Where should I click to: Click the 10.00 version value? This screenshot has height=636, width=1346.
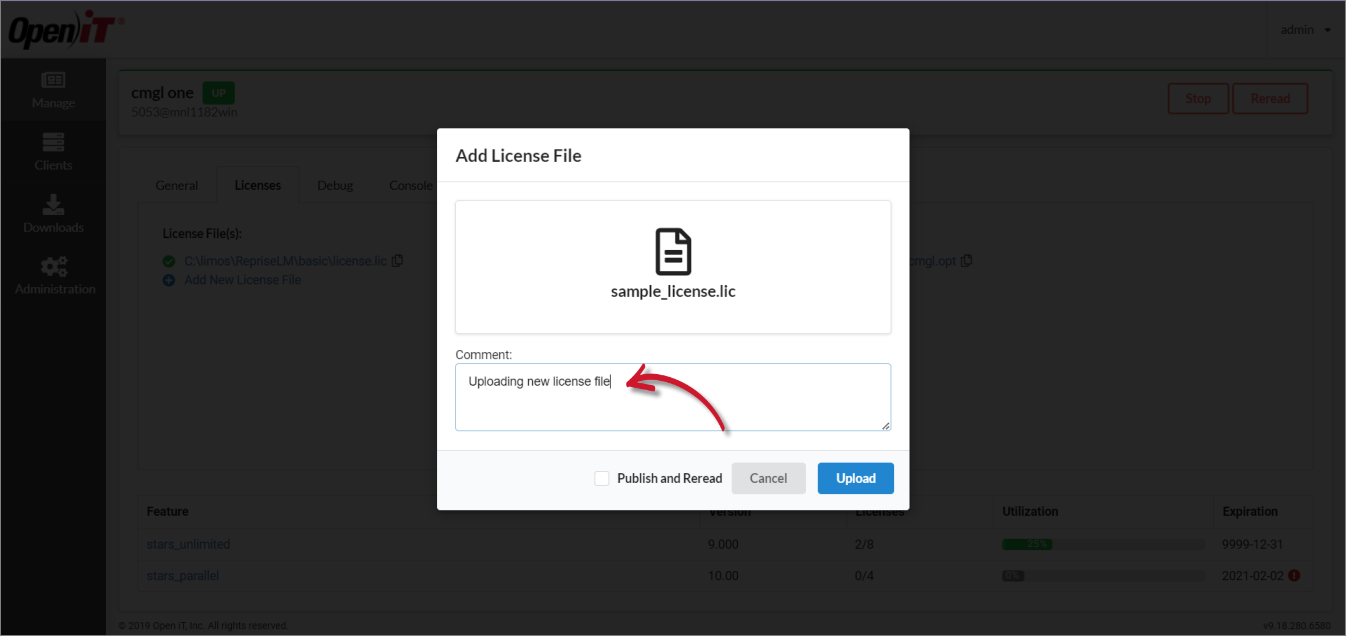coord(723,575)
